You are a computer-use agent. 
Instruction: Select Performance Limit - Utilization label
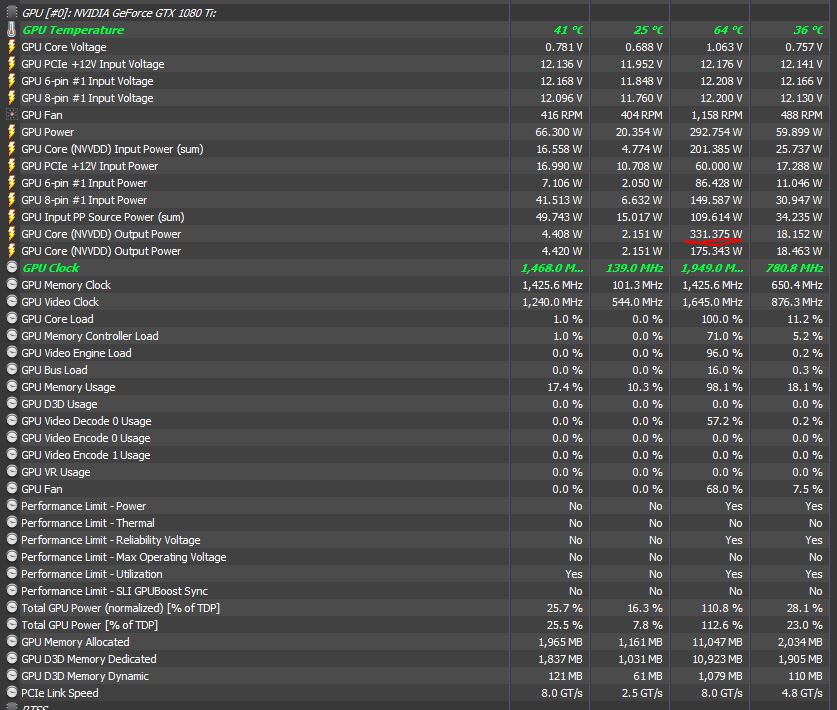(91, 574)
